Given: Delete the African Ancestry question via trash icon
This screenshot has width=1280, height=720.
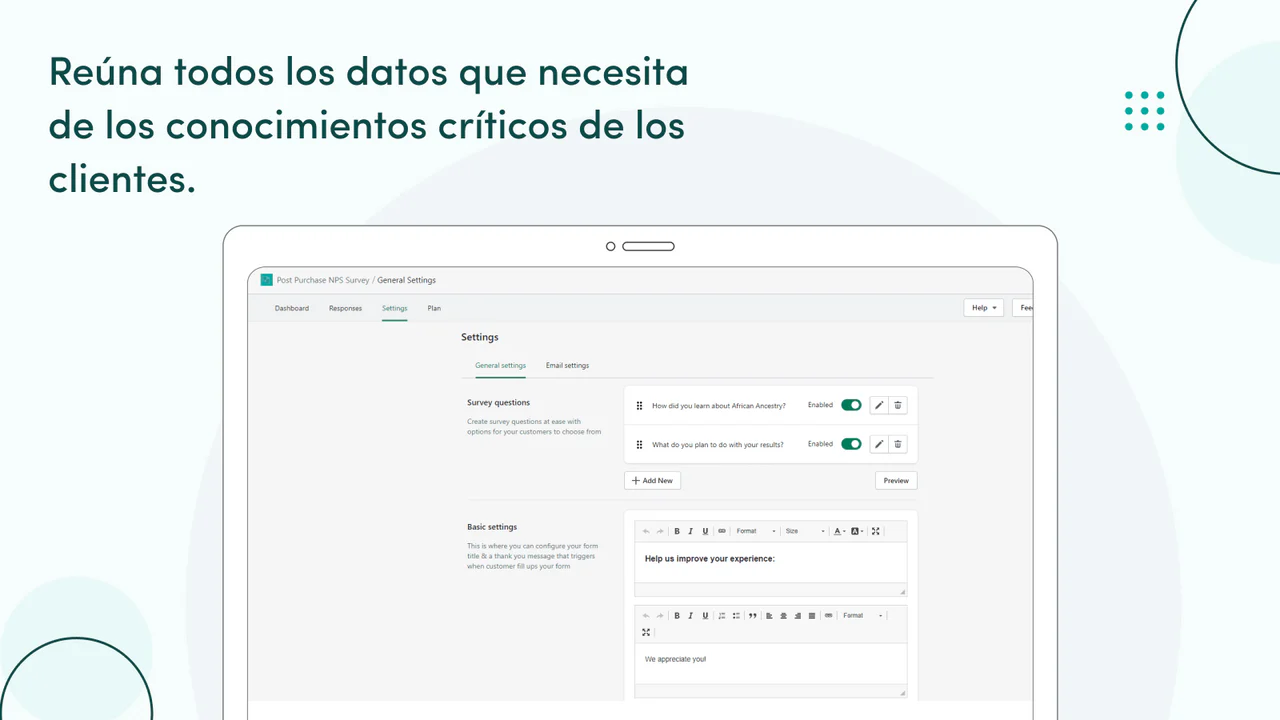Looking at the screenshot, I should pos(898,405).
